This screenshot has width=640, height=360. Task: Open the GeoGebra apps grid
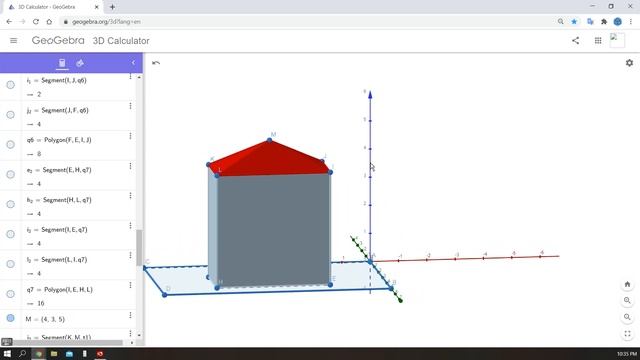coord(598,40)
